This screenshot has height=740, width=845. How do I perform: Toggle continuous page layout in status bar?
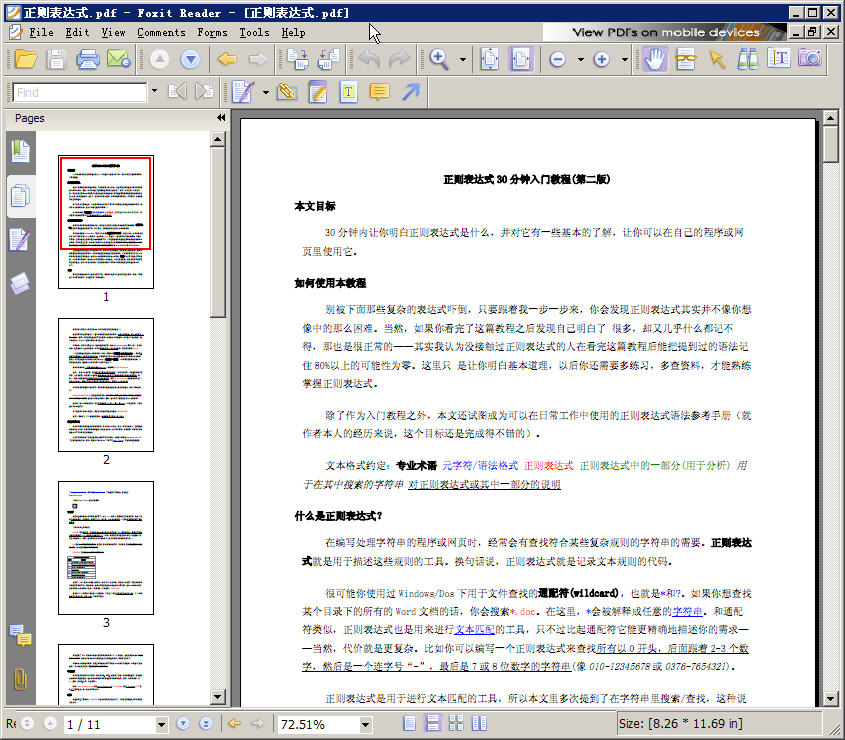[x=433, y=723]
